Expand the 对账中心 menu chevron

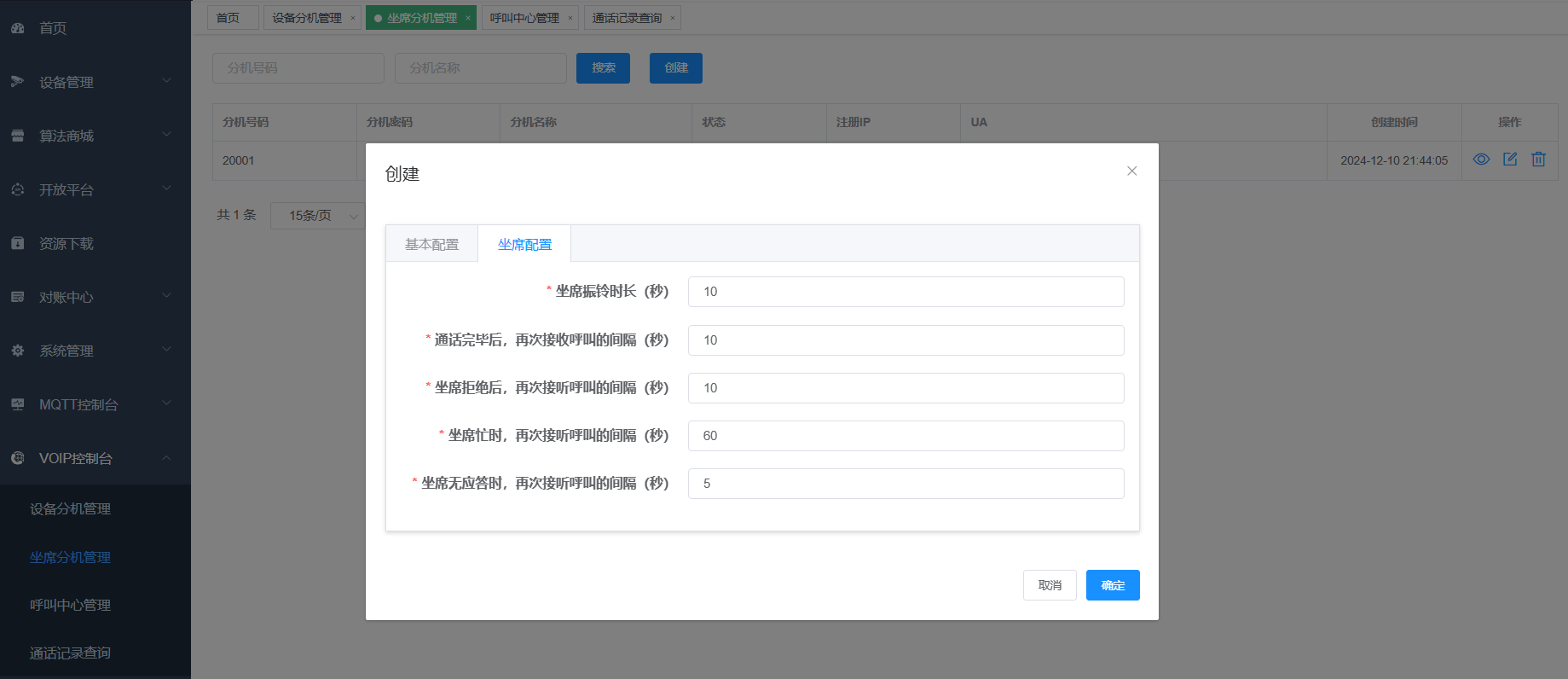[167, 296]
